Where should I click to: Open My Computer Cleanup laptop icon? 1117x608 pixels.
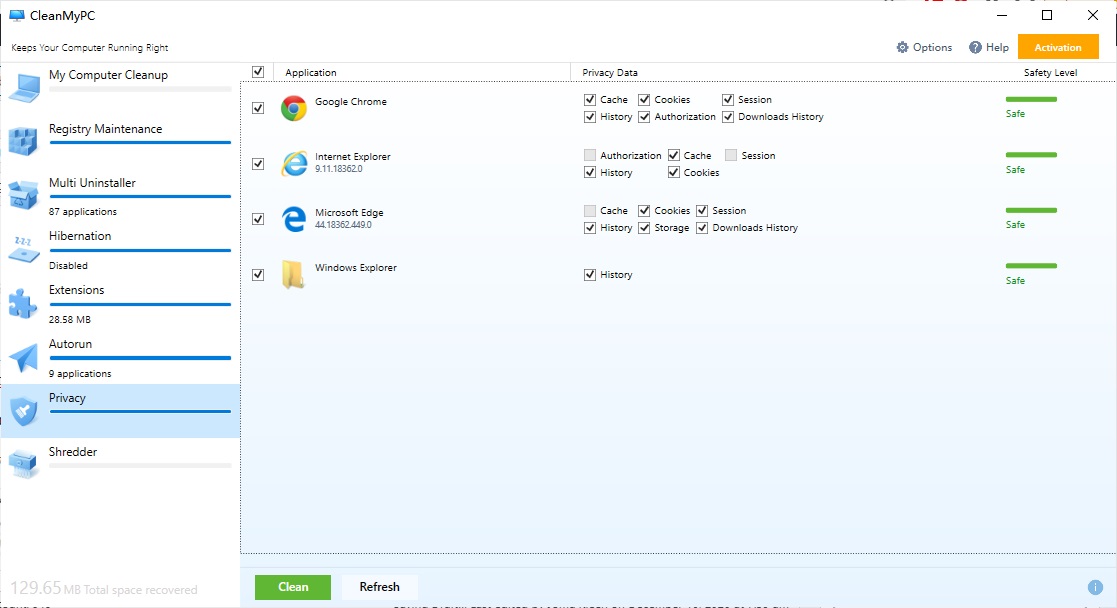click(24, 88)
